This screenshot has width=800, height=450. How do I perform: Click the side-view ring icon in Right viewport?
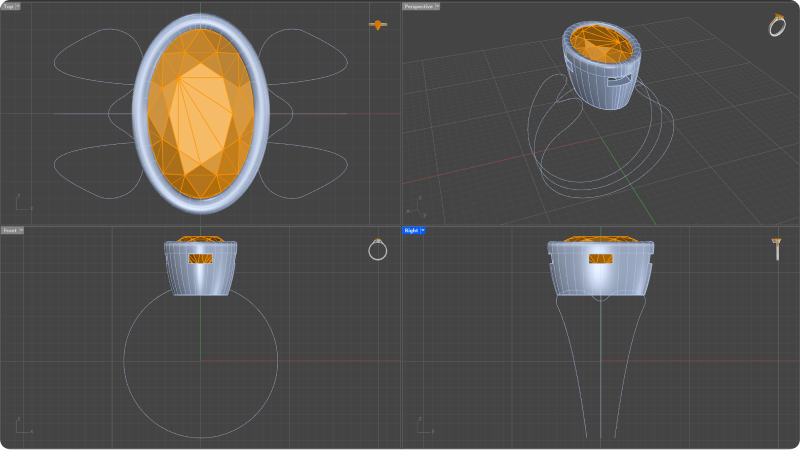click(777, 249)
